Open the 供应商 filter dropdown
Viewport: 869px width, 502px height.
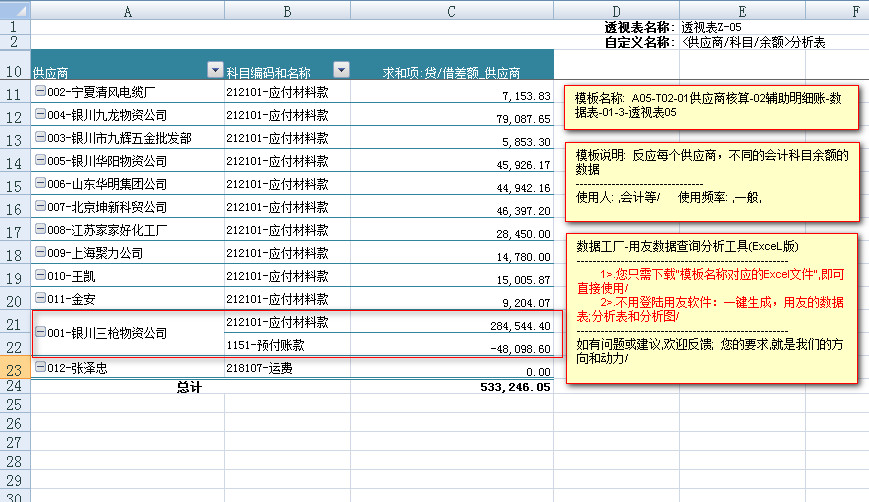coord(214,70)
